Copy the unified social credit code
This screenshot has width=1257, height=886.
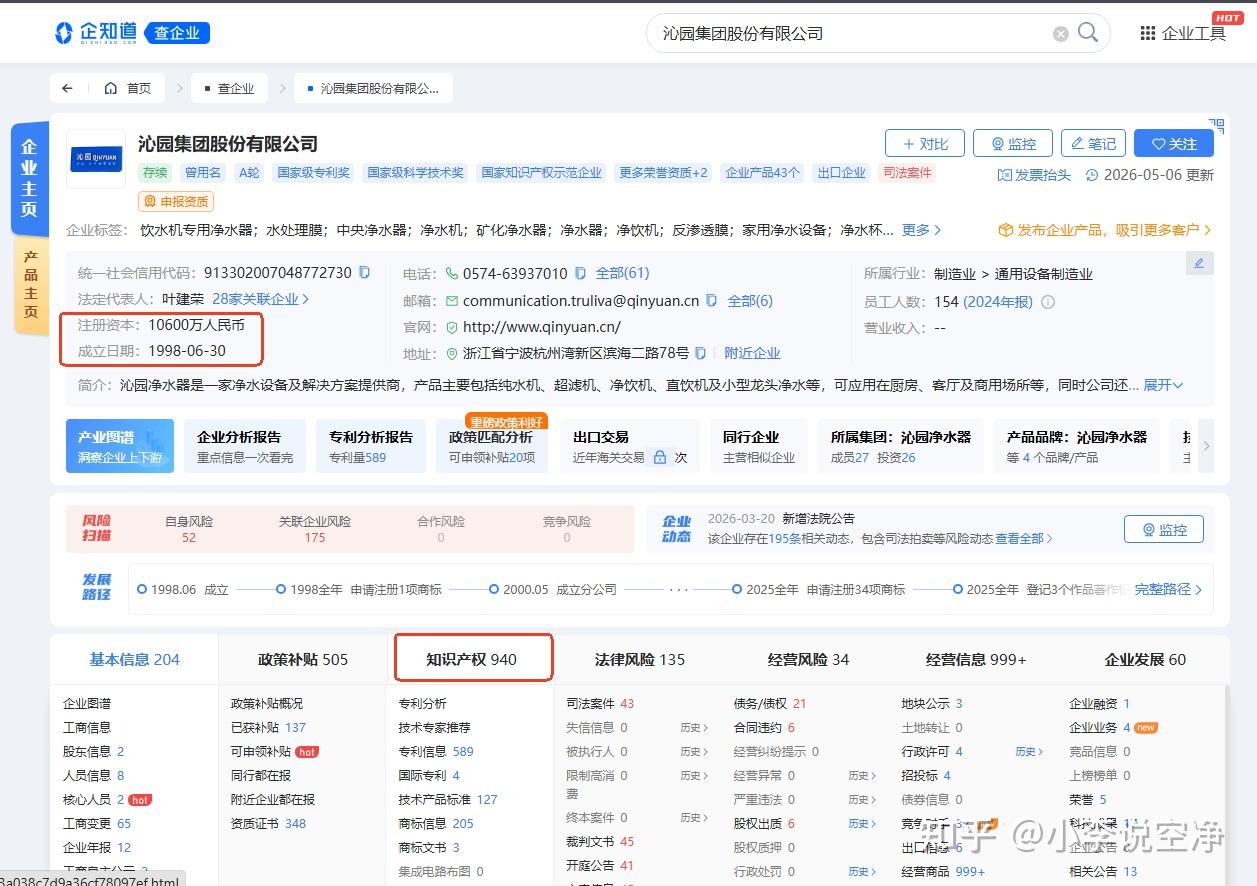click(x=364, y=272)
